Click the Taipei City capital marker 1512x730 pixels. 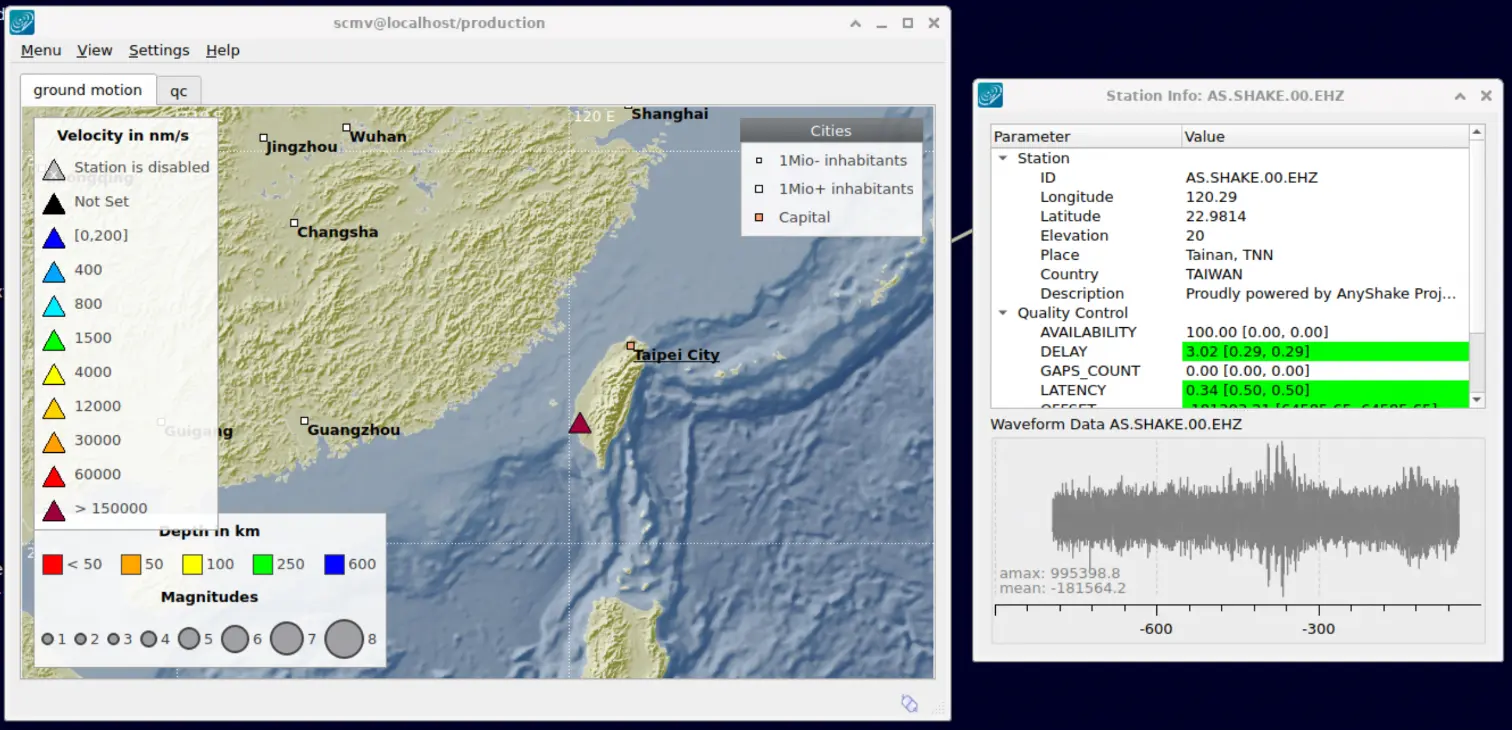pos(631,346)
